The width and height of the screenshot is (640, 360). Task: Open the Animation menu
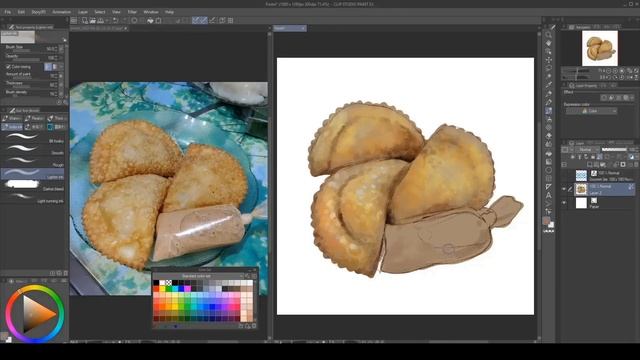[61, 12]
